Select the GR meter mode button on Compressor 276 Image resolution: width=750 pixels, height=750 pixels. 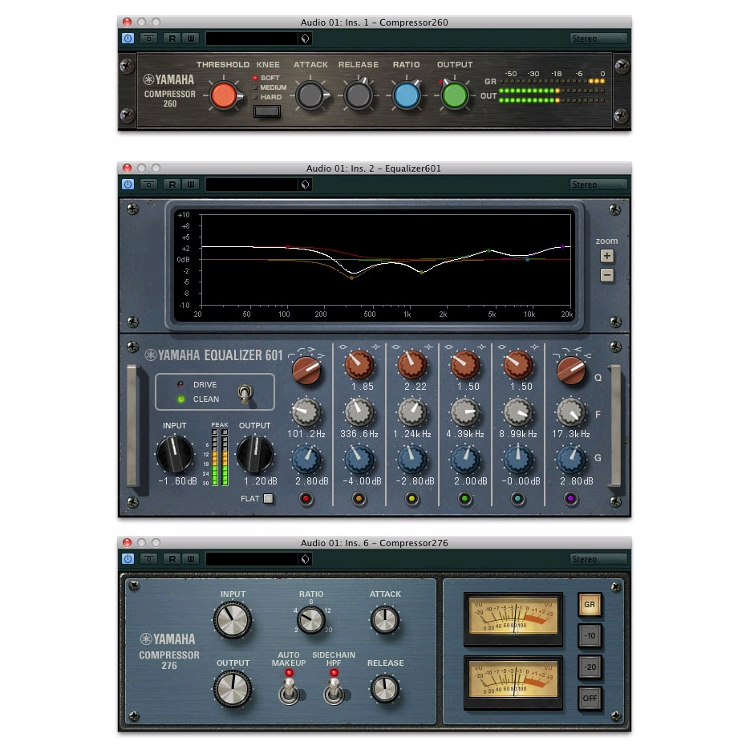point(590,605)
